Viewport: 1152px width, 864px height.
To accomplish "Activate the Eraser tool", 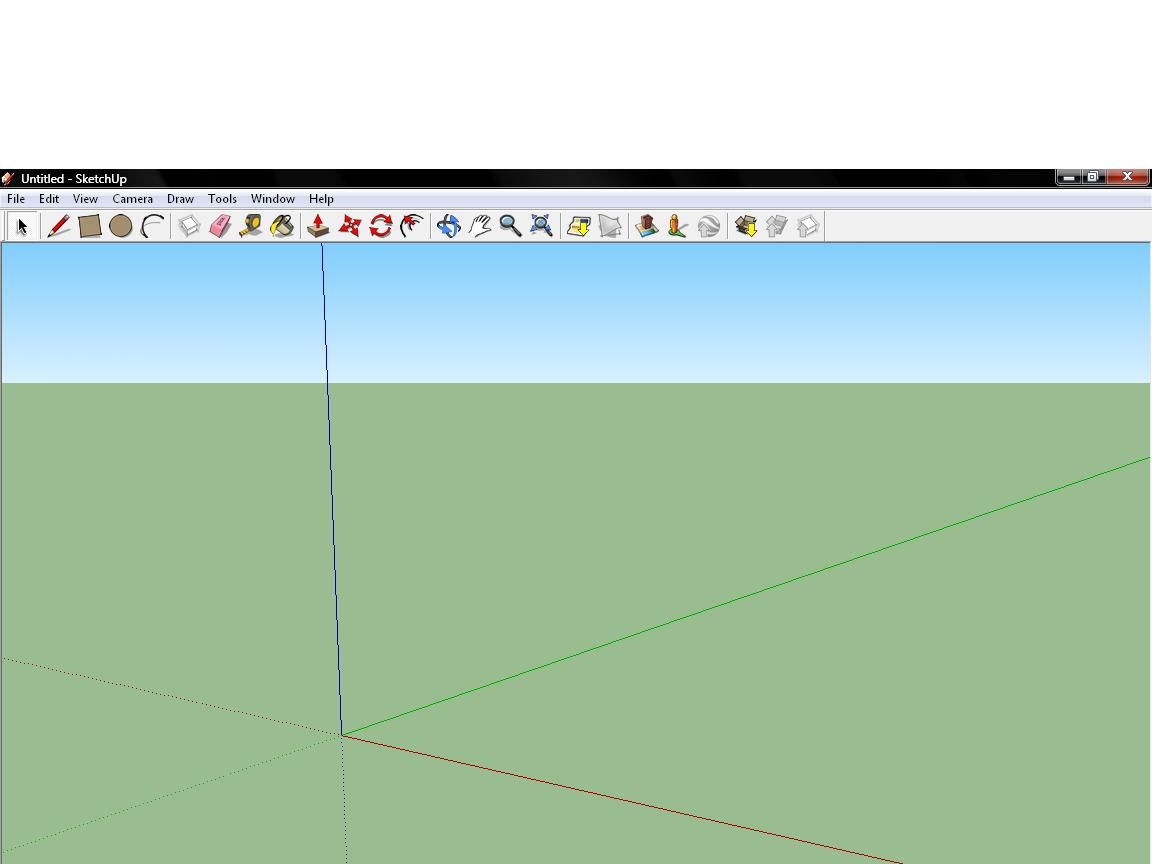I will [x=219, y=226].
